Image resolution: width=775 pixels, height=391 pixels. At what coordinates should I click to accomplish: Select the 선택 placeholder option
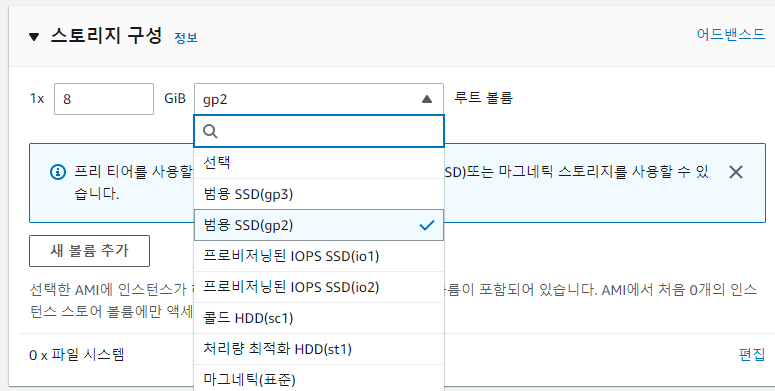319,163
